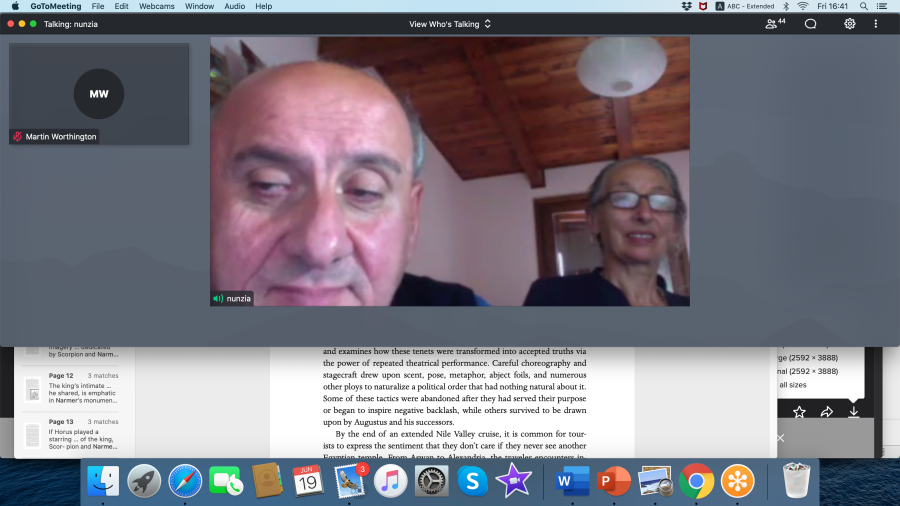Open the attendees list showing 44

[775, 24]
